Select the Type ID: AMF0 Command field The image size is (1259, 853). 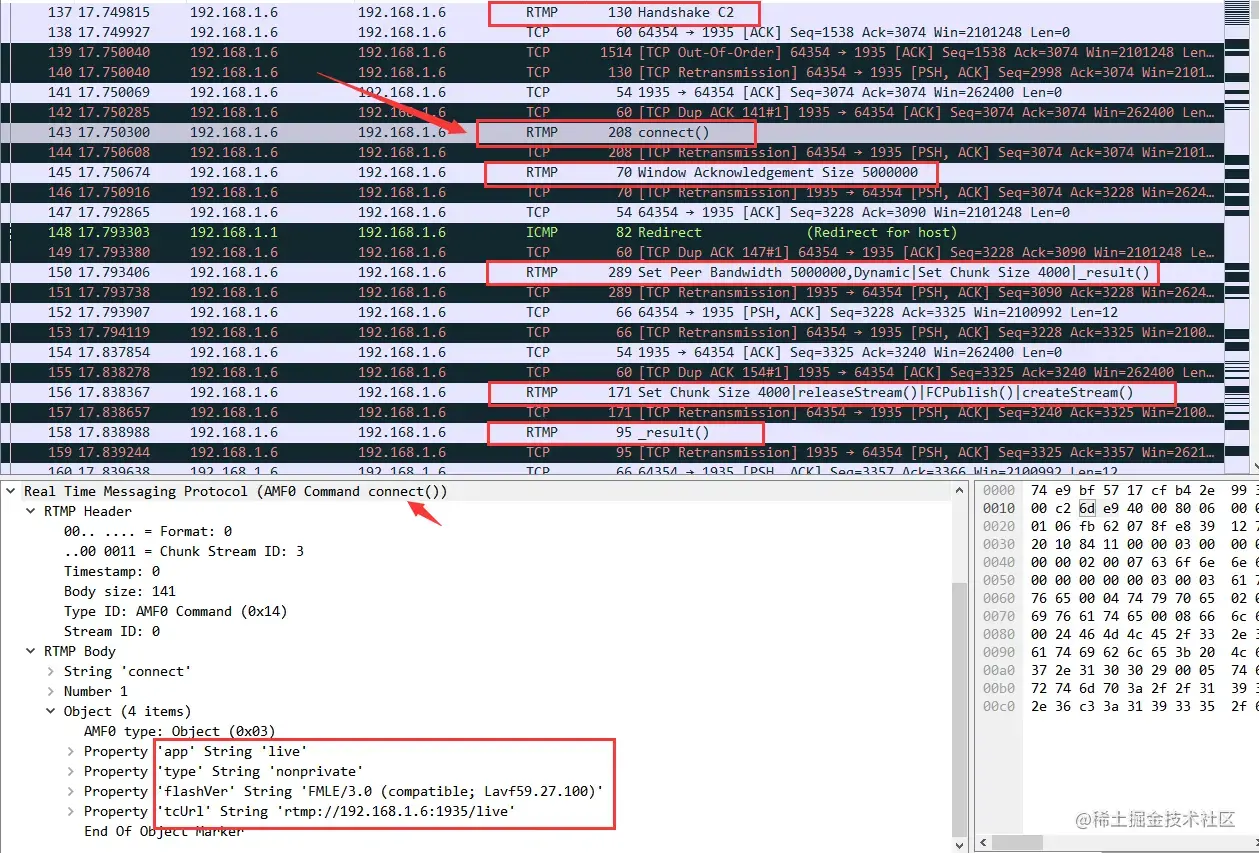coord(147,612)
